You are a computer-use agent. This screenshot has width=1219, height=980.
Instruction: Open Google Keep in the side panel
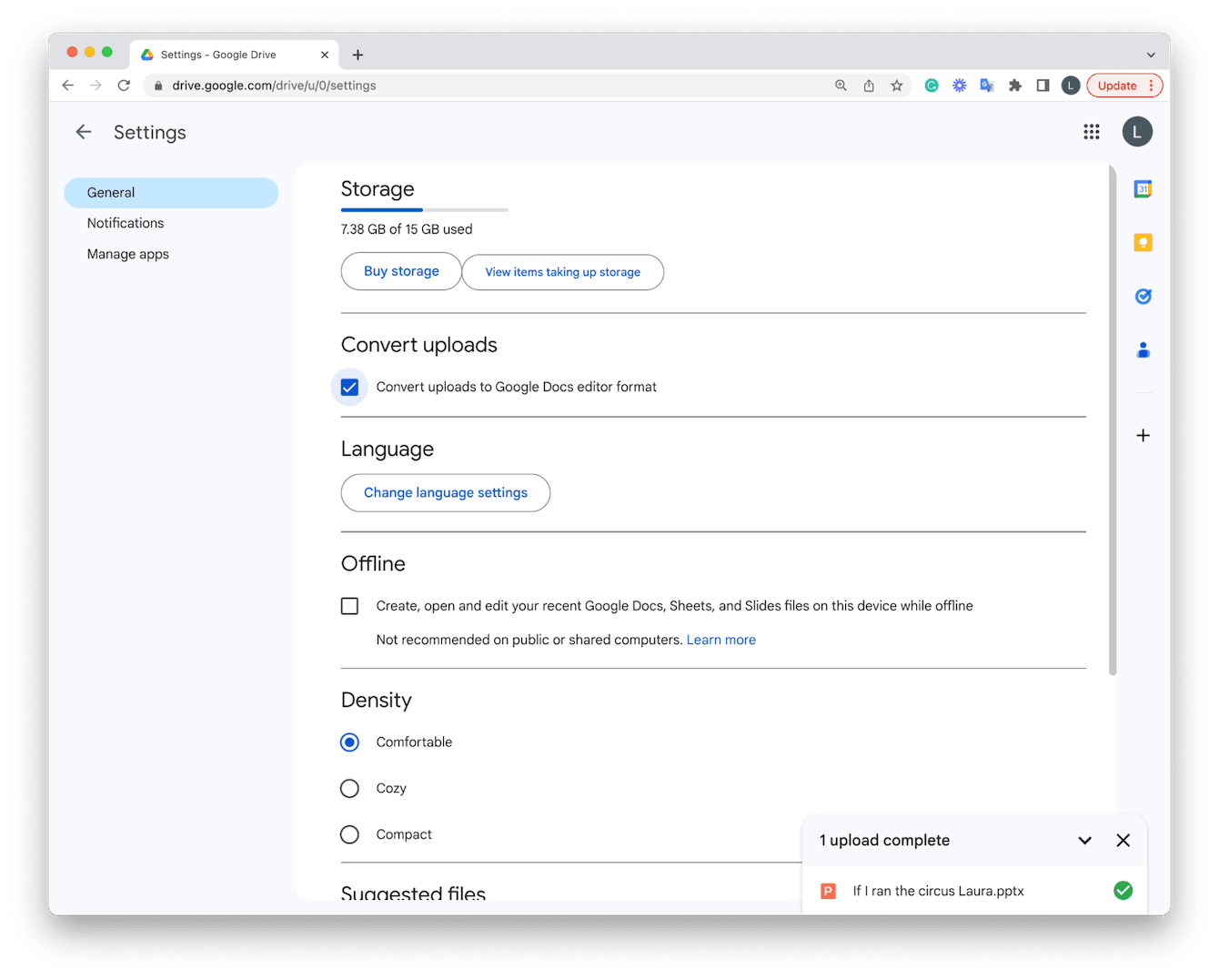coord(1143,243)
